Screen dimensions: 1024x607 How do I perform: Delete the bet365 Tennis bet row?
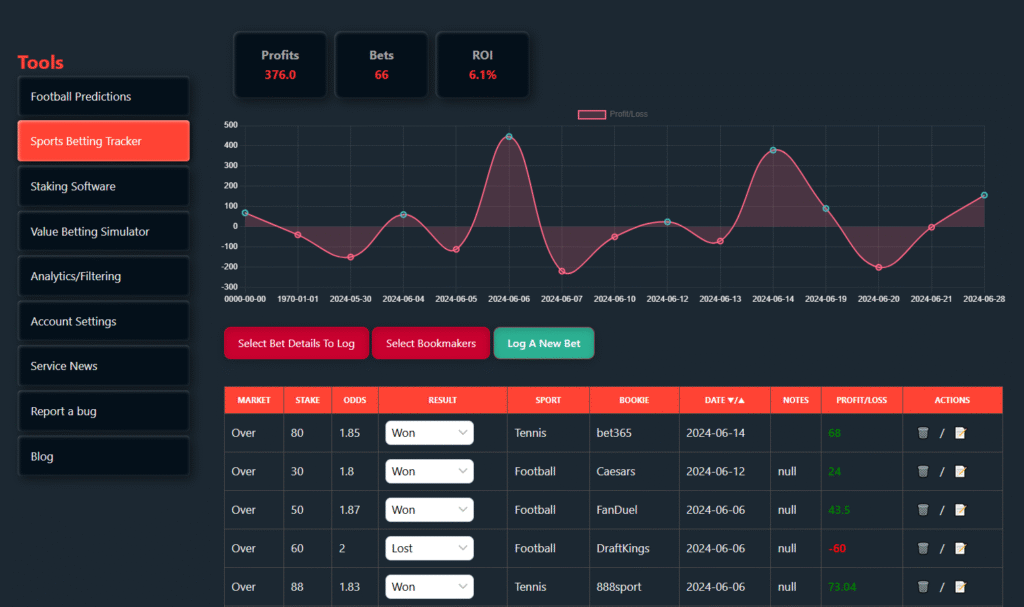click(x=923, y=433)
